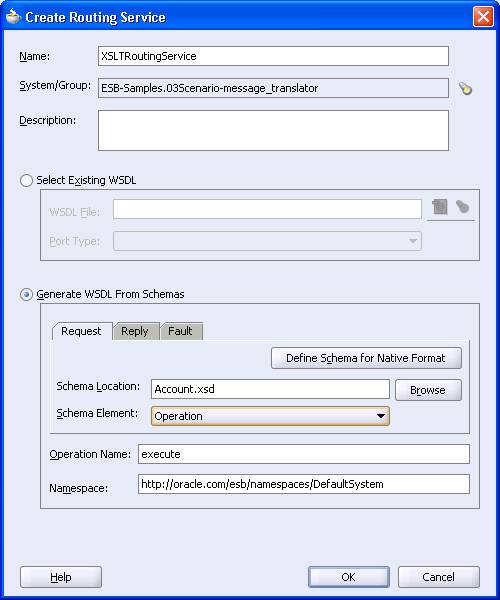Click the Namespace label
The width and height of the screenshot is (500, 600).
[78, 488]
